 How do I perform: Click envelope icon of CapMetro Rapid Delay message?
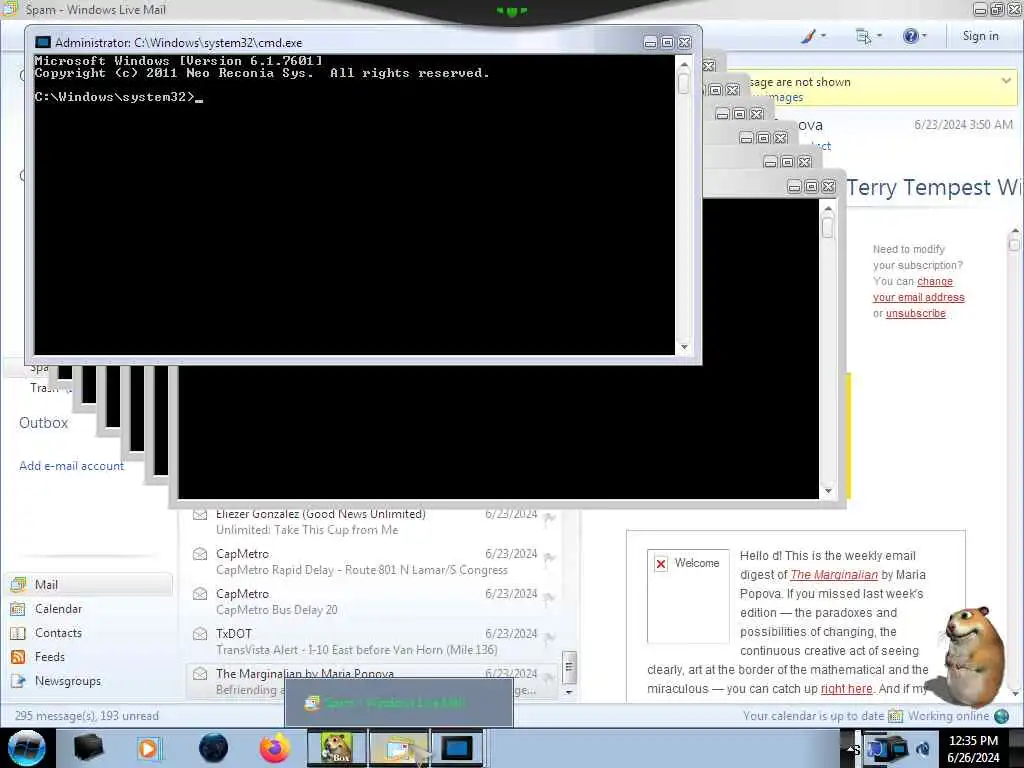[200, 554]
